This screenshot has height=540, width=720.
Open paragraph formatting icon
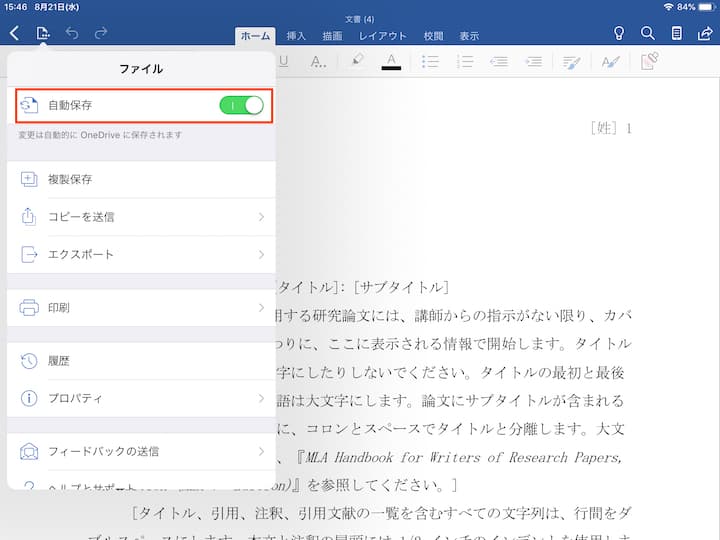click(x=571, y=62)
